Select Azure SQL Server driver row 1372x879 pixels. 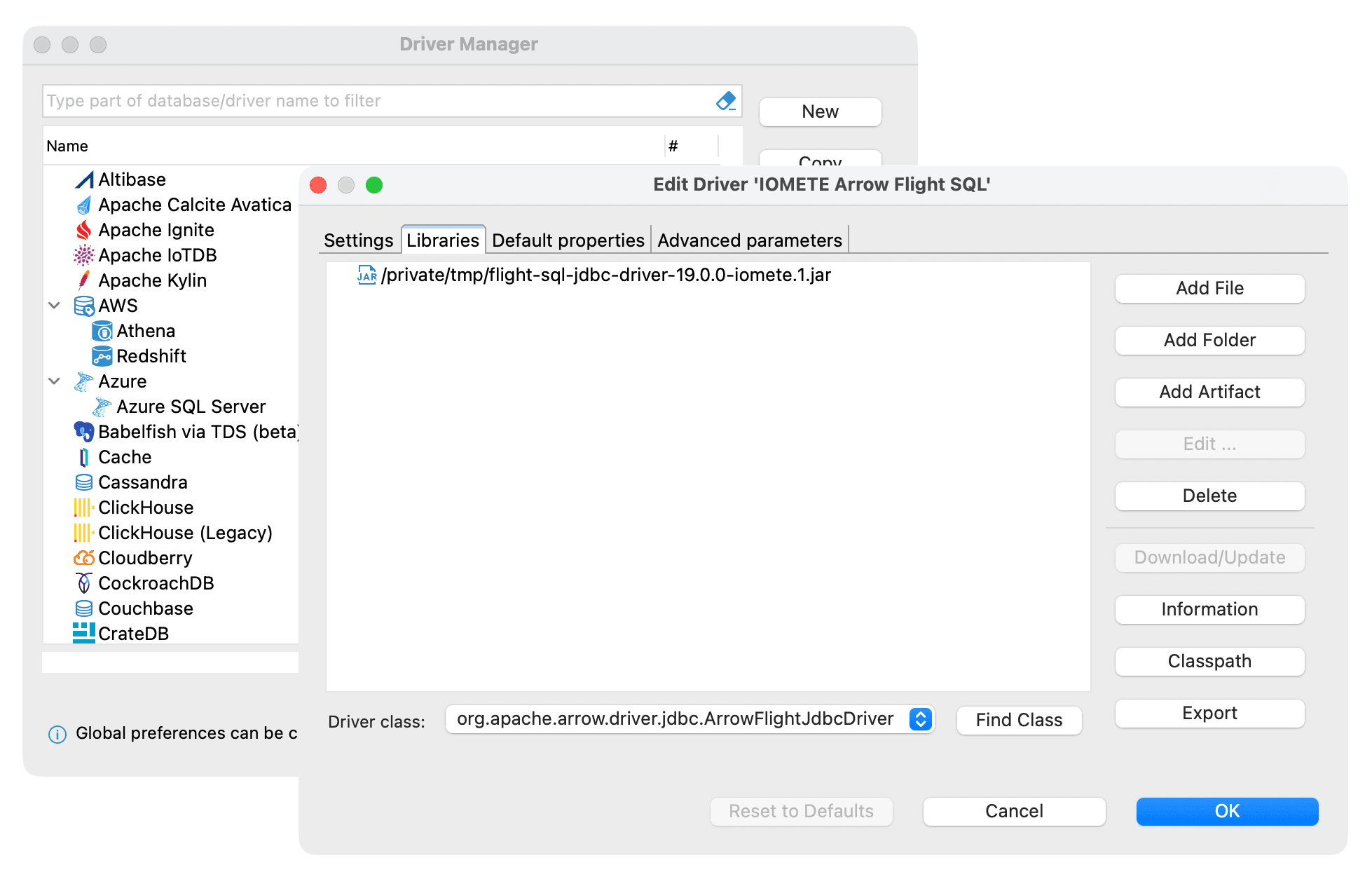click(191, 407)
